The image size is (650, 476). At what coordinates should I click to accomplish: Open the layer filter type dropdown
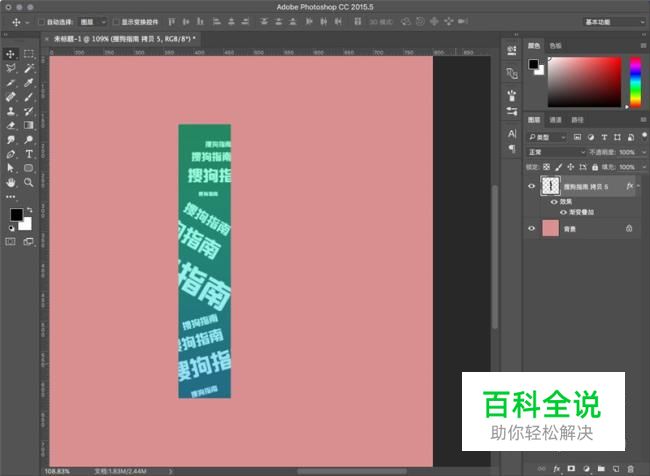pos(547,137)
